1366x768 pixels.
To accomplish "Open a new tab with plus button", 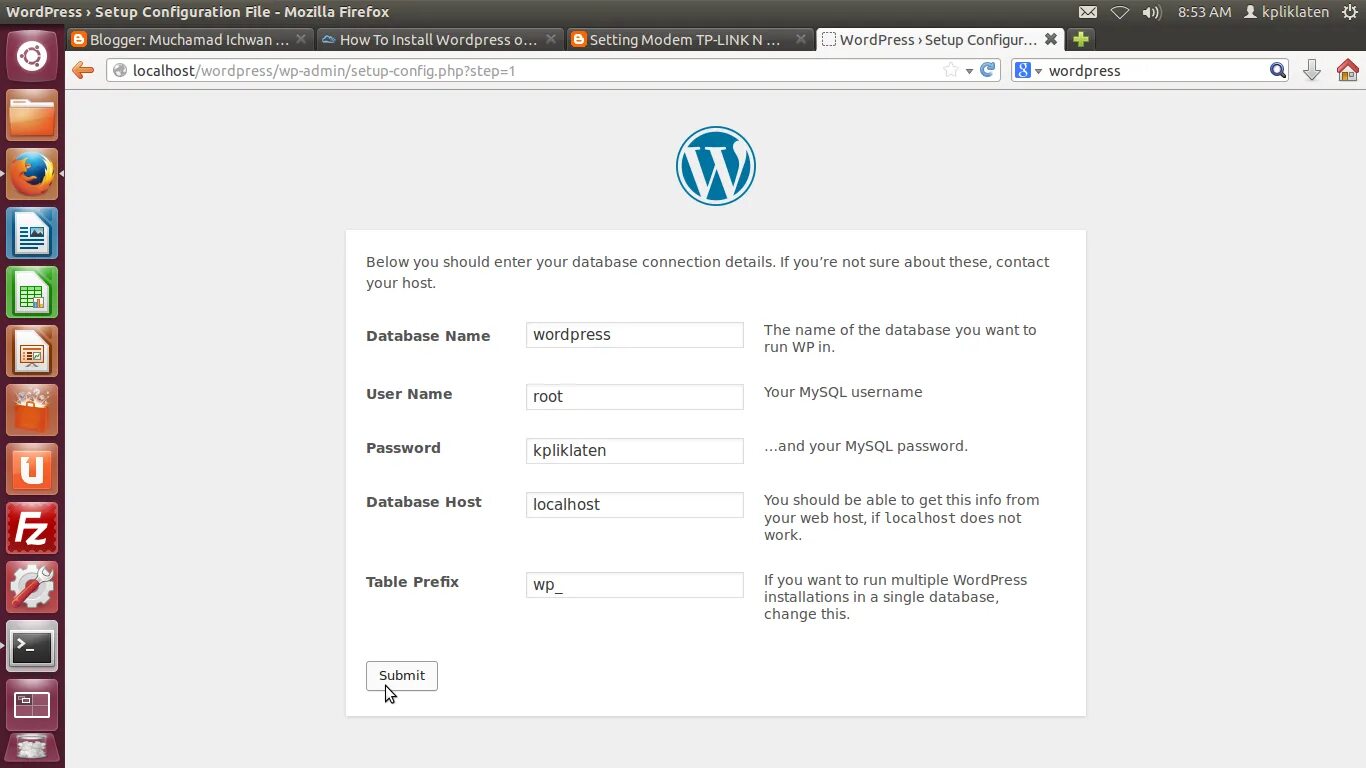I will pos(1080,40).
